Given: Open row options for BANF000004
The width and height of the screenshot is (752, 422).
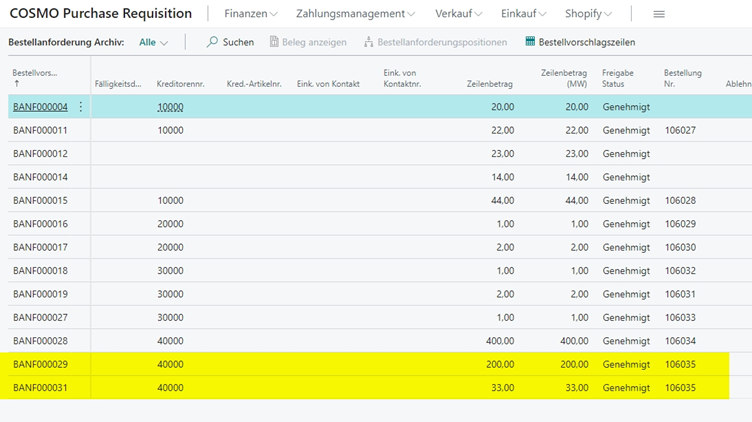Looking at the screenshot, I should (x=81, y=107).
